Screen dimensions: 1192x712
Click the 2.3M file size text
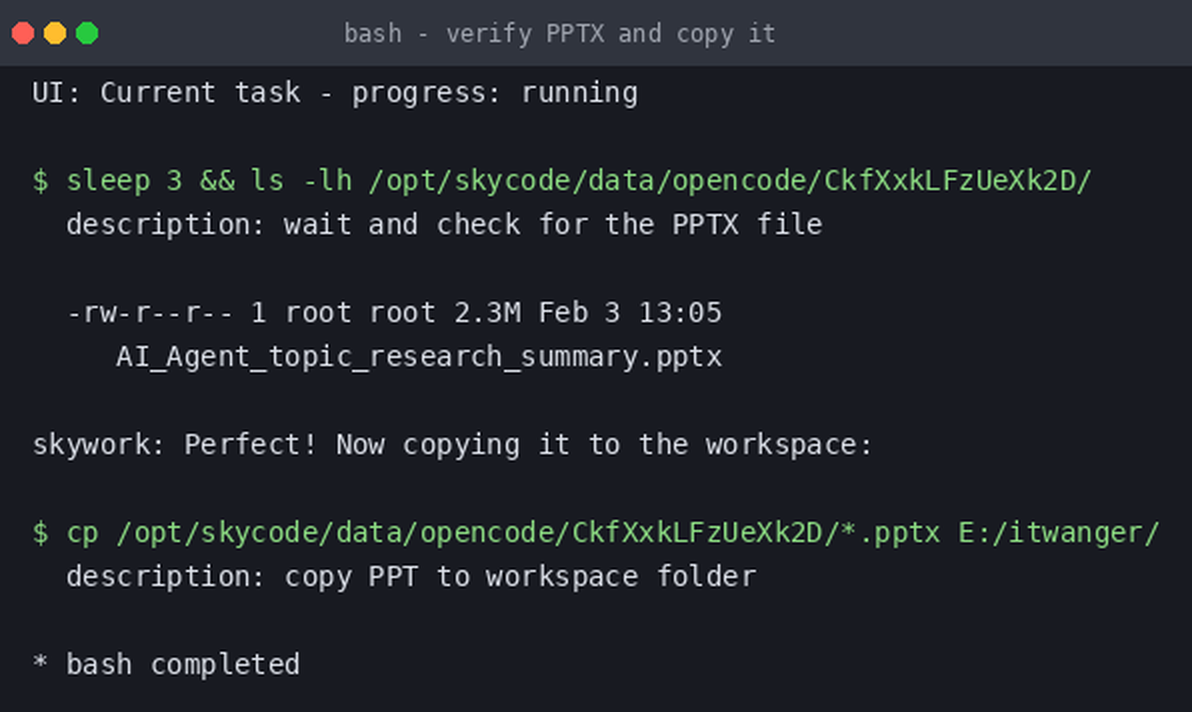click(487, 313)
